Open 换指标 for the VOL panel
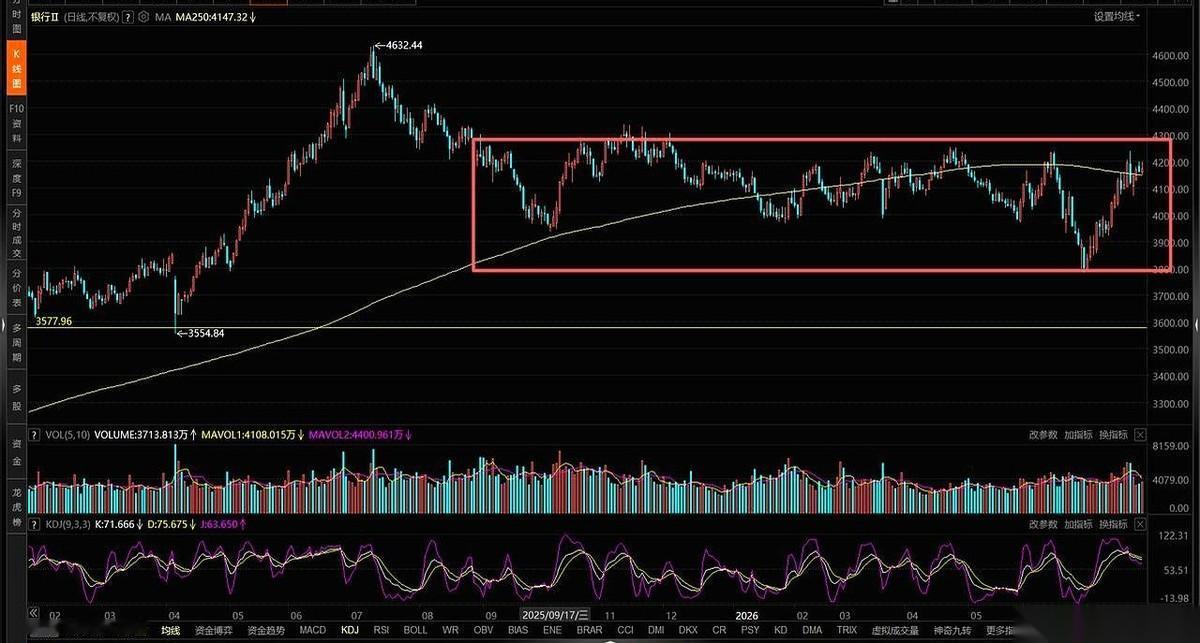This screenshot has width=1200, height=643. pyautogui.click(x=1113, y=435)
